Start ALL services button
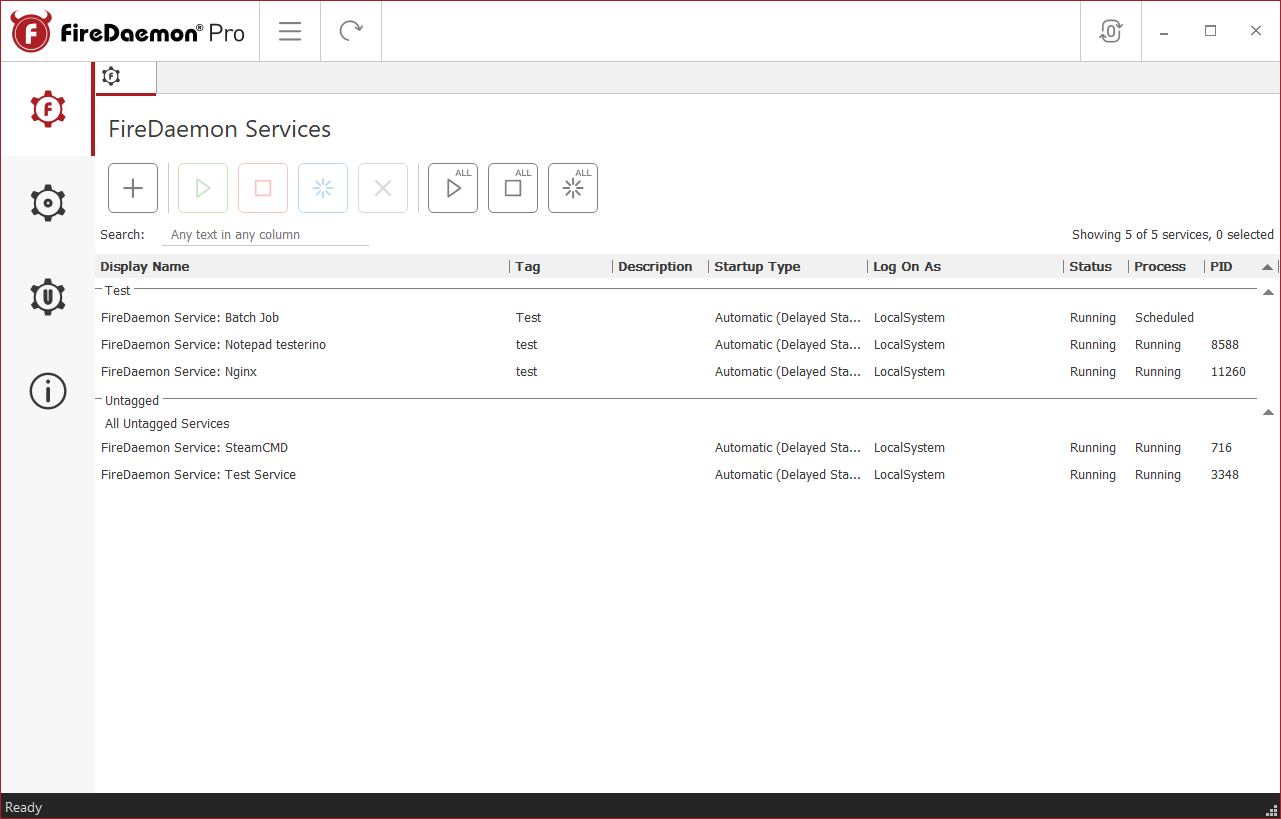1281x819 pixels. pyautogui.click(x=453, y=188)
